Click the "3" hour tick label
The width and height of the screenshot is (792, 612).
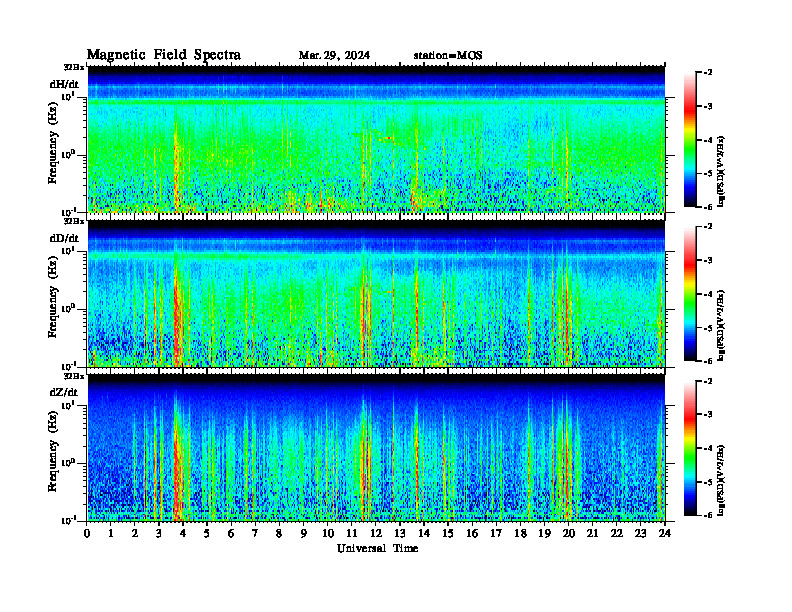159,533
